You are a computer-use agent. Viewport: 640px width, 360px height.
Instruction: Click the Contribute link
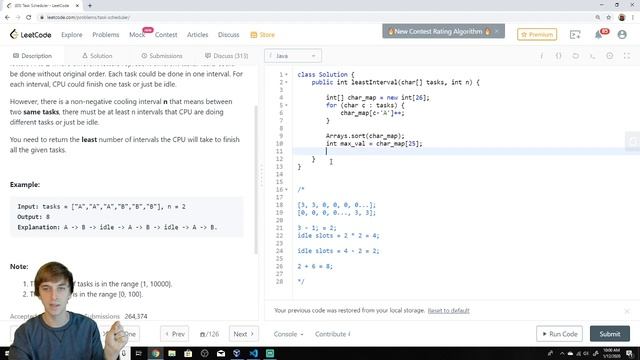[333, 334]
